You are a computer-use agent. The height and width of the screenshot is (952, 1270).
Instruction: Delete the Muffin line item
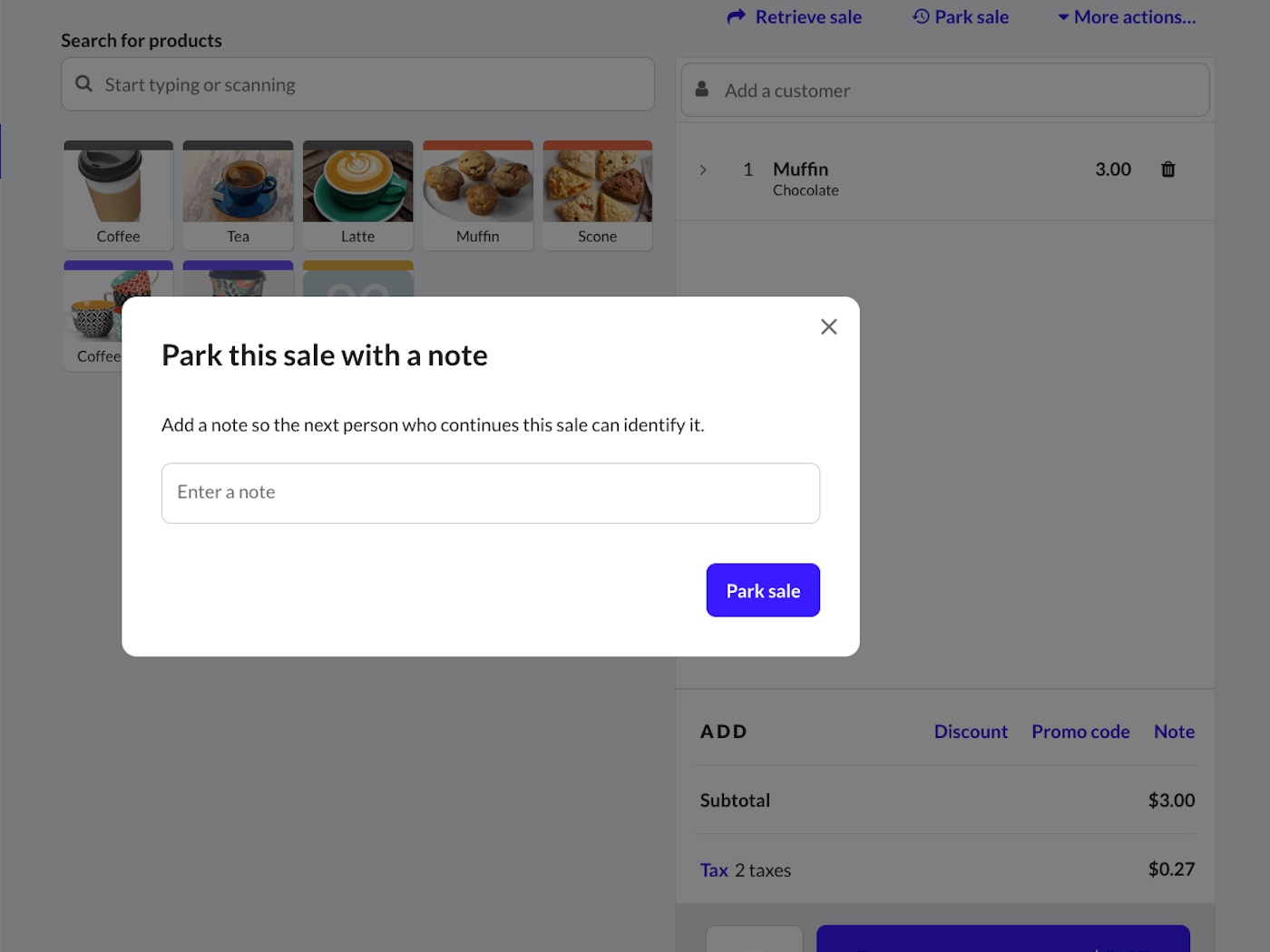tap(1167, 170)
